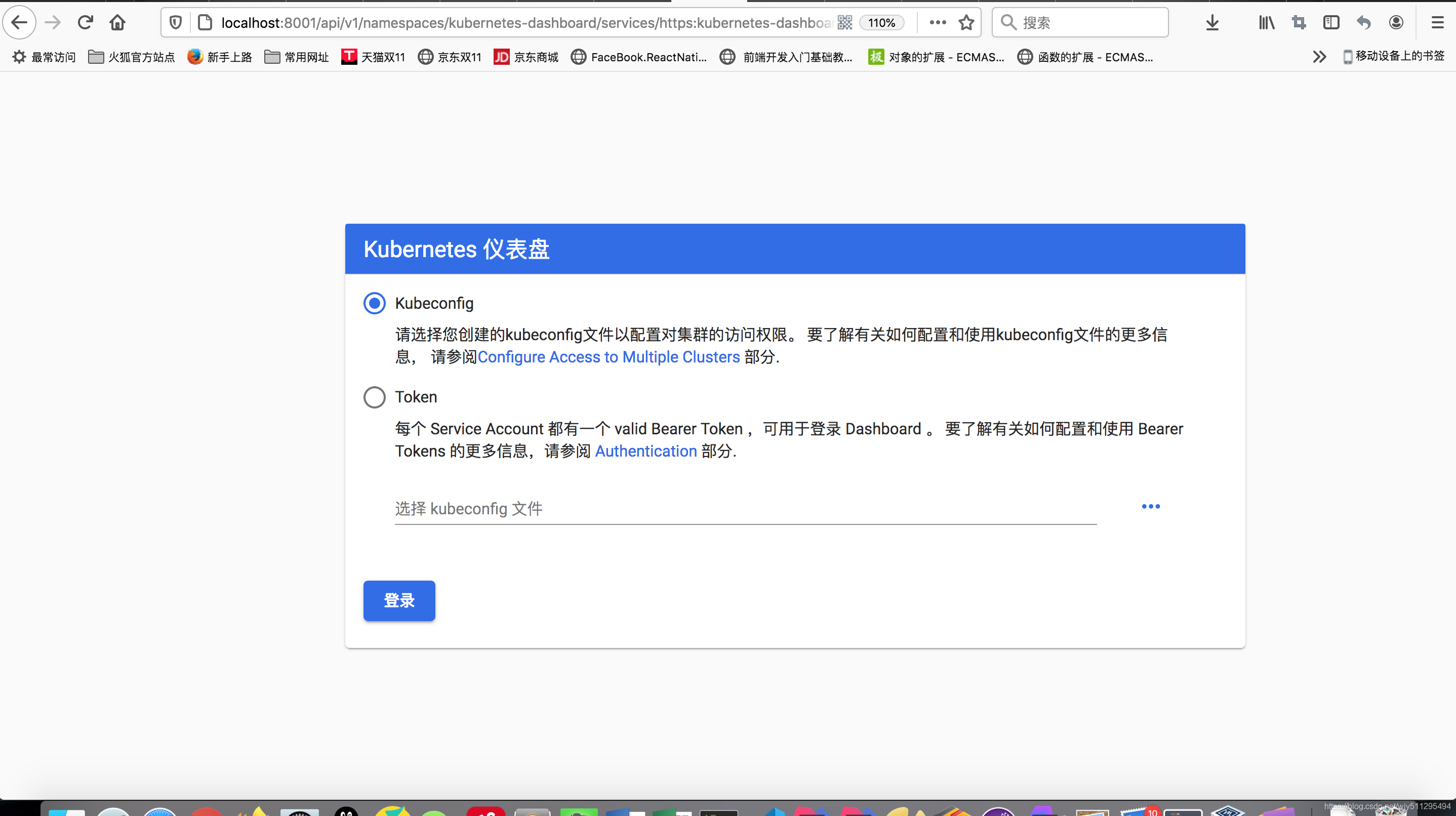This screenshot has width=1456, height=816.
Task: Expand the hidden bookmarks overflow chevron
Action: tap(1319, 57)
